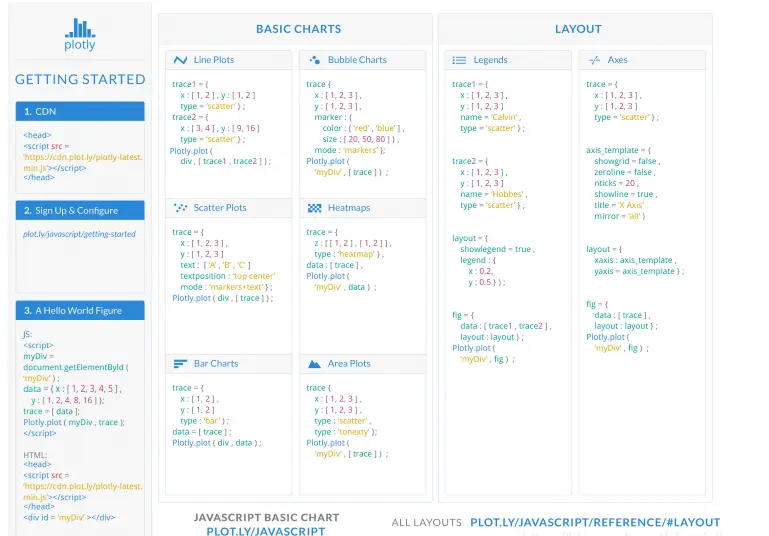Click the 'Heatmaps' label

coord(349,208)
